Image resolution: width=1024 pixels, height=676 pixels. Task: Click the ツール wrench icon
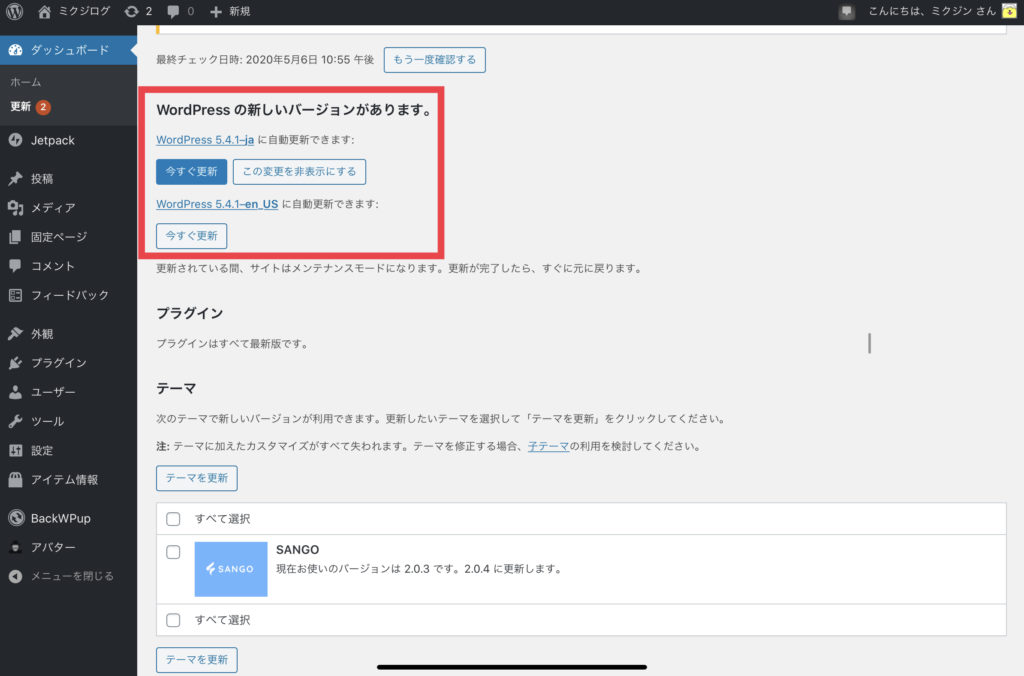15,421
